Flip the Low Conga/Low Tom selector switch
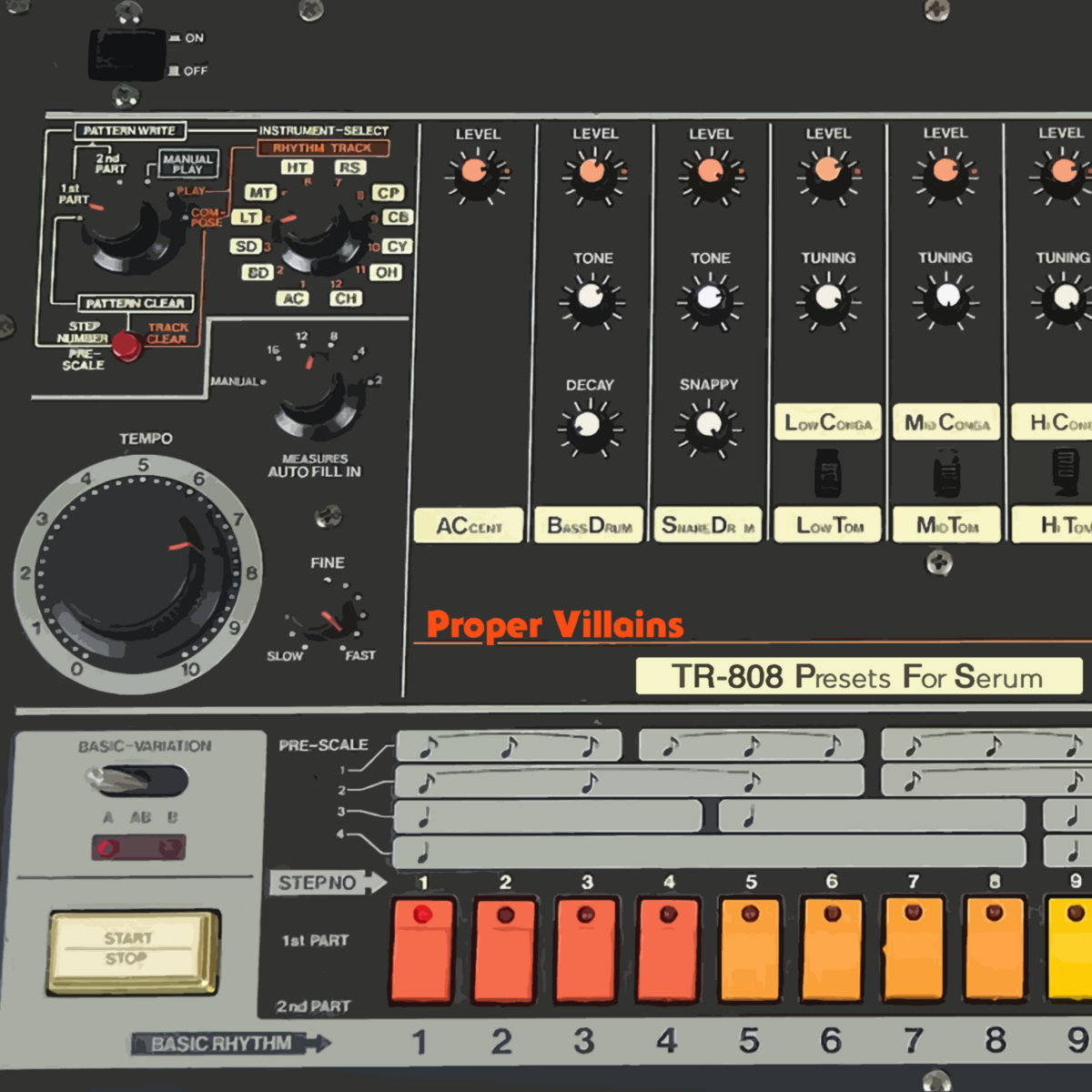 tap(827, 474)
